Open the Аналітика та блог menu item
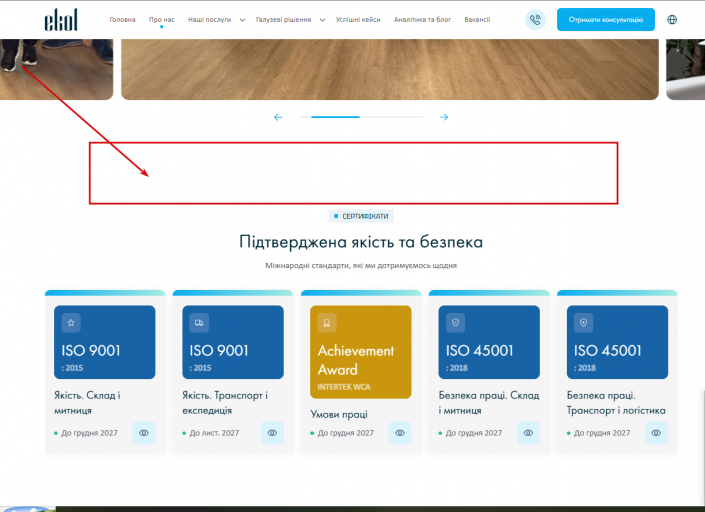The image size is (705, 512). (422, 20)
